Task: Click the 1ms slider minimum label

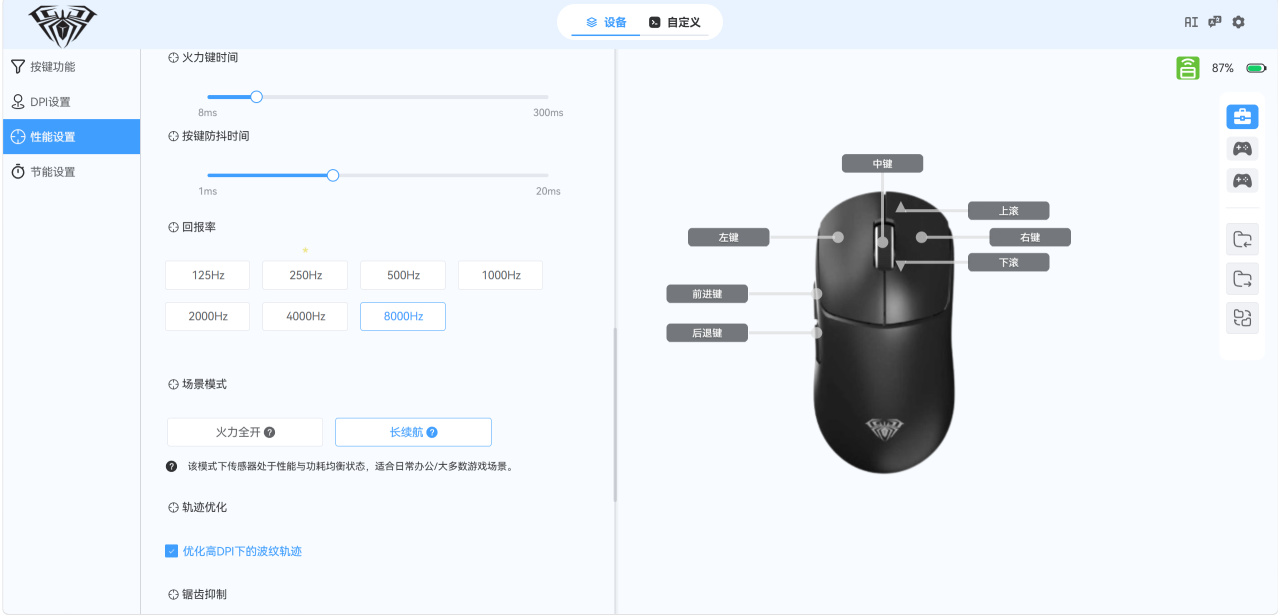Action: click(x=207, y=191)
